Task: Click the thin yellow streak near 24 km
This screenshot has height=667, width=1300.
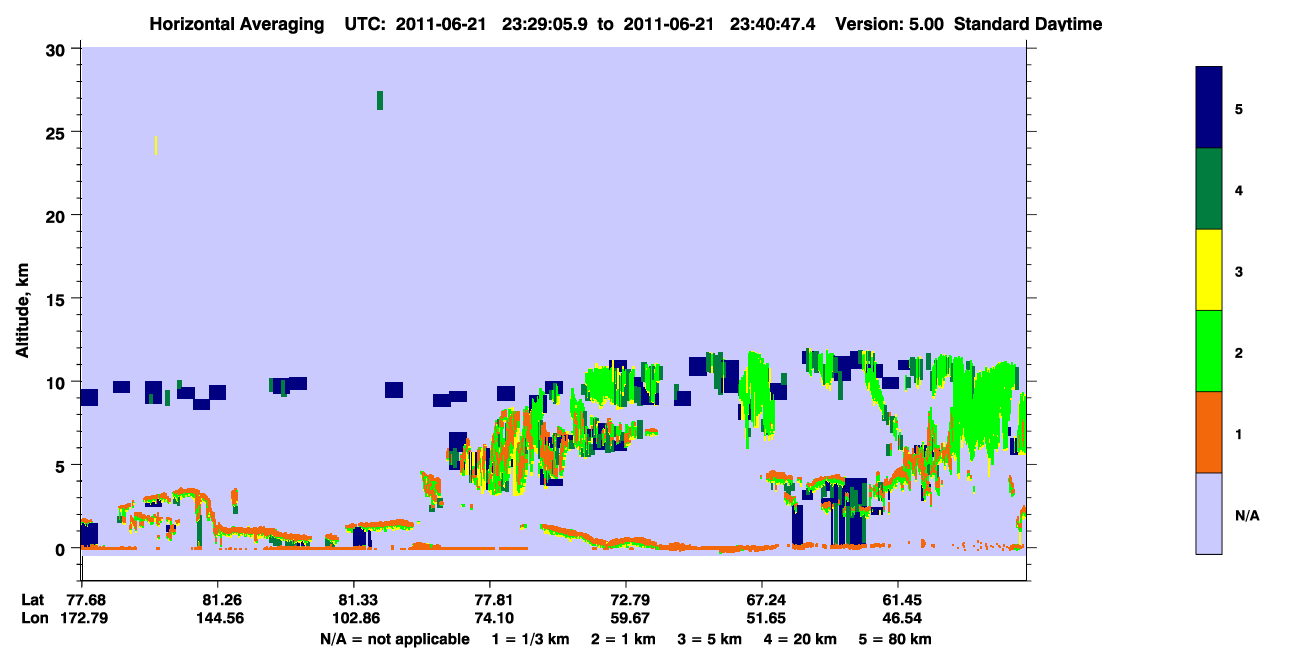Action: (156, 145)
